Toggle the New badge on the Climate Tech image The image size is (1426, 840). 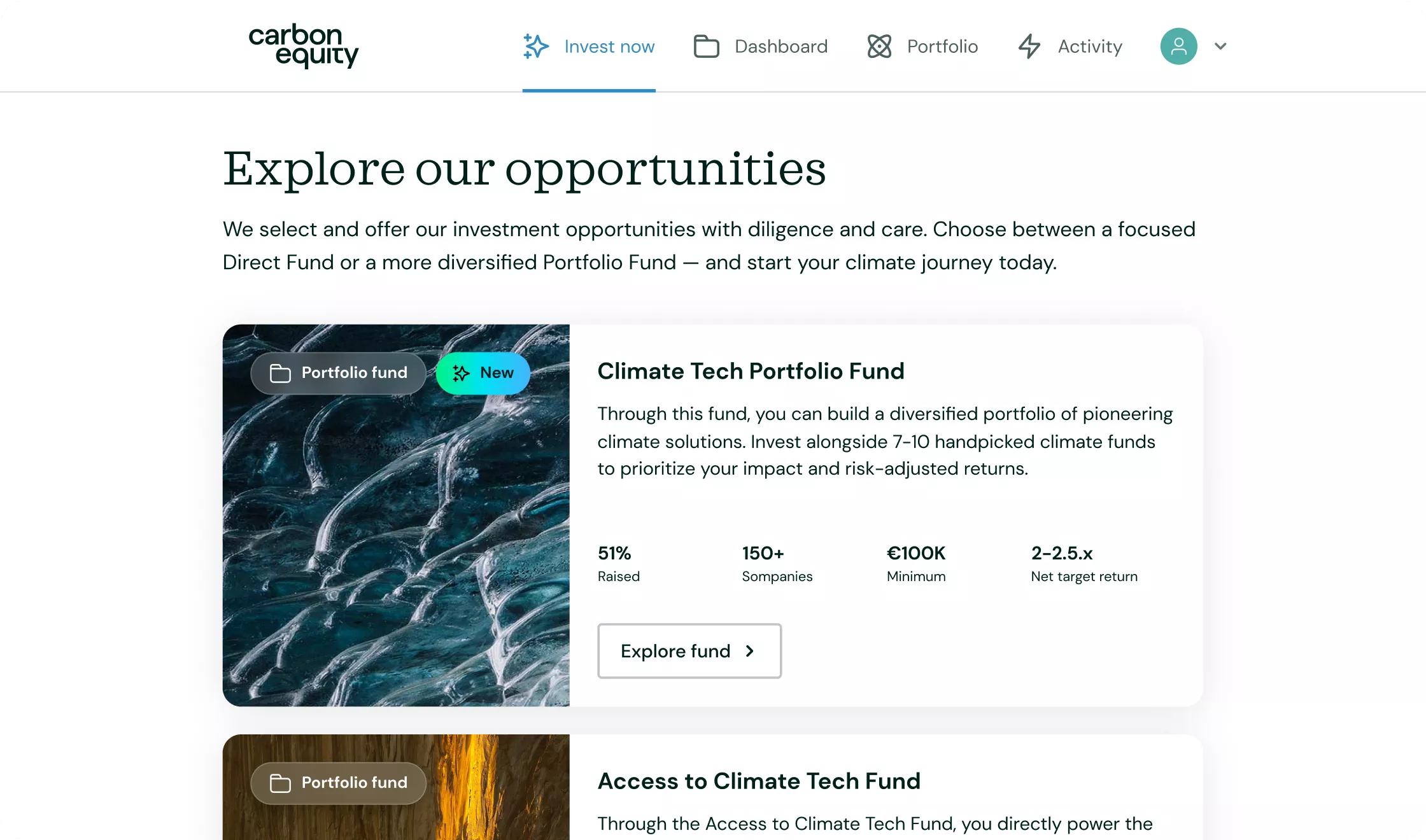point(483,373)
